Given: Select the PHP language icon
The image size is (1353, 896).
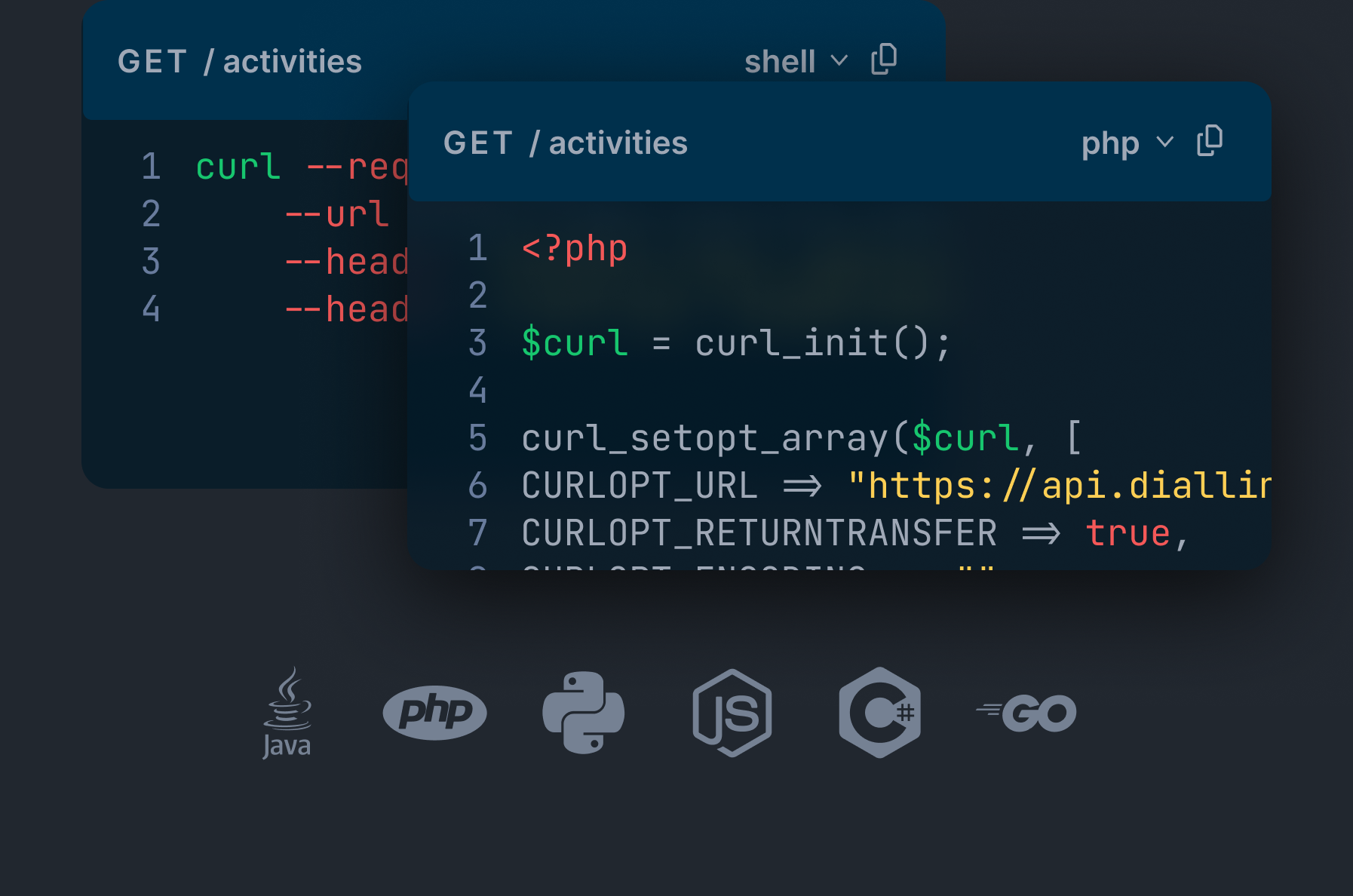Looking at the screenshot, I should 434,712.
